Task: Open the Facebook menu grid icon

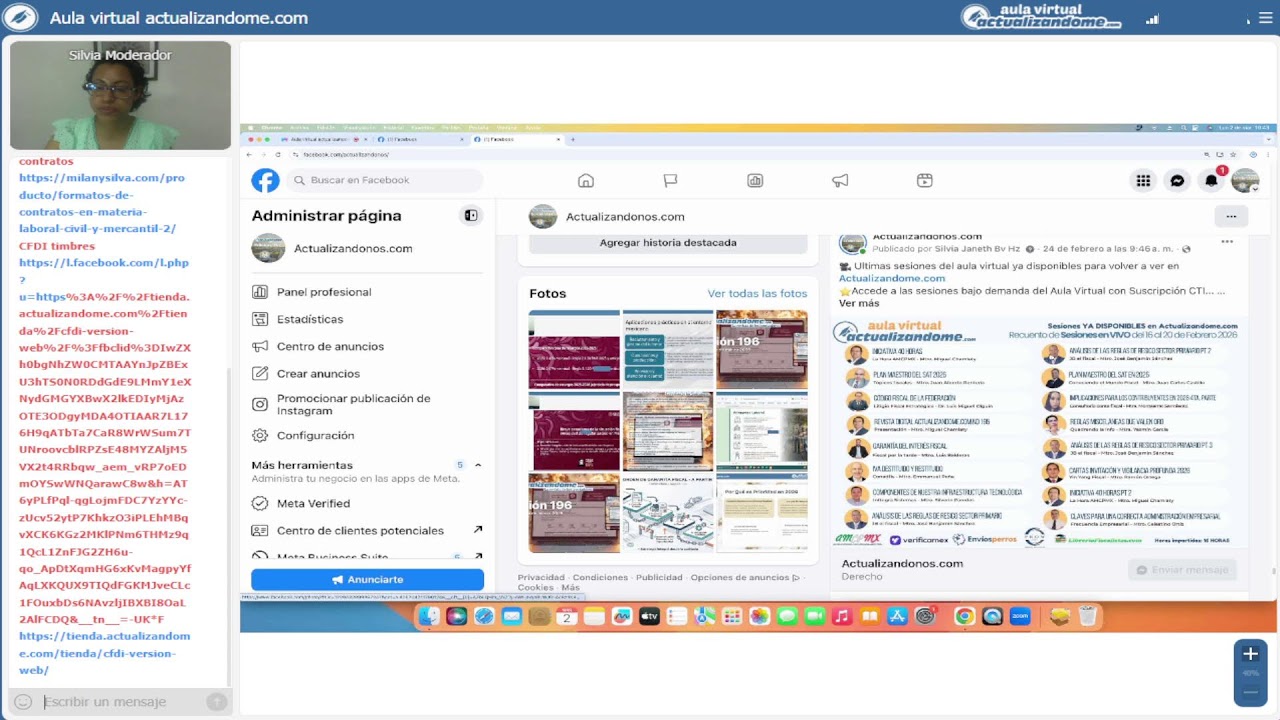Action: click(x=1143, y=180)
